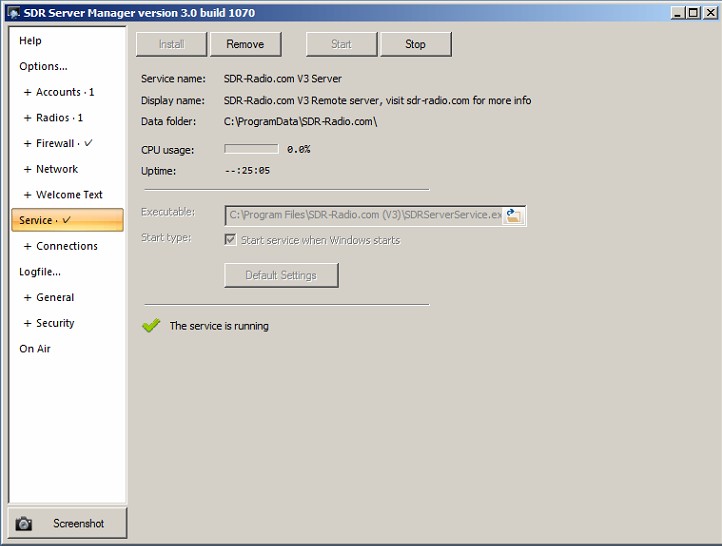Expand the Radios section
722x546 pixels.
[27, 118]
